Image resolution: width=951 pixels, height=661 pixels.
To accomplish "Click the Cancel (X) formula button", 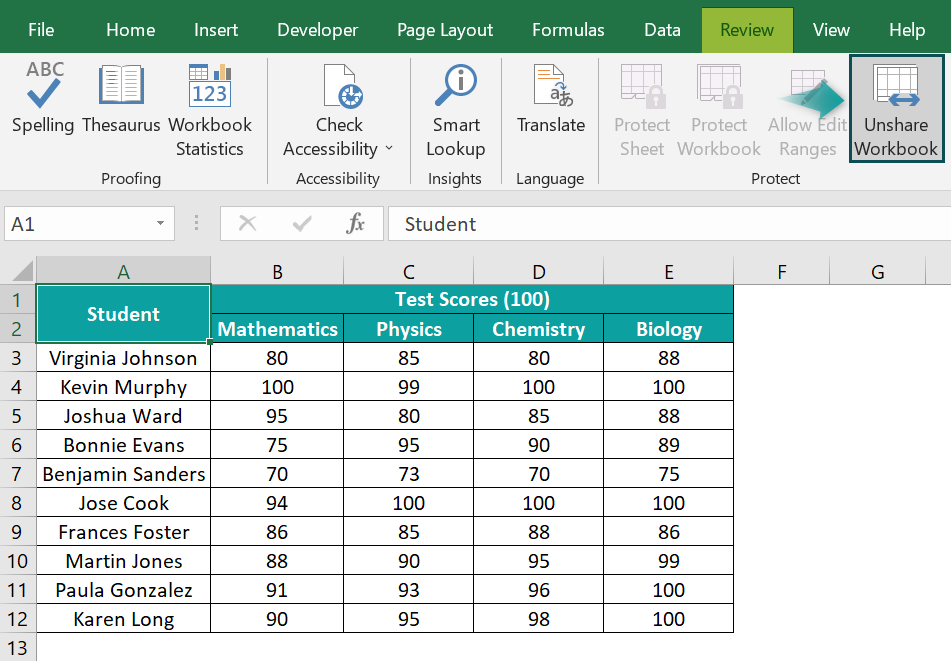I will (x=247, y=223).
